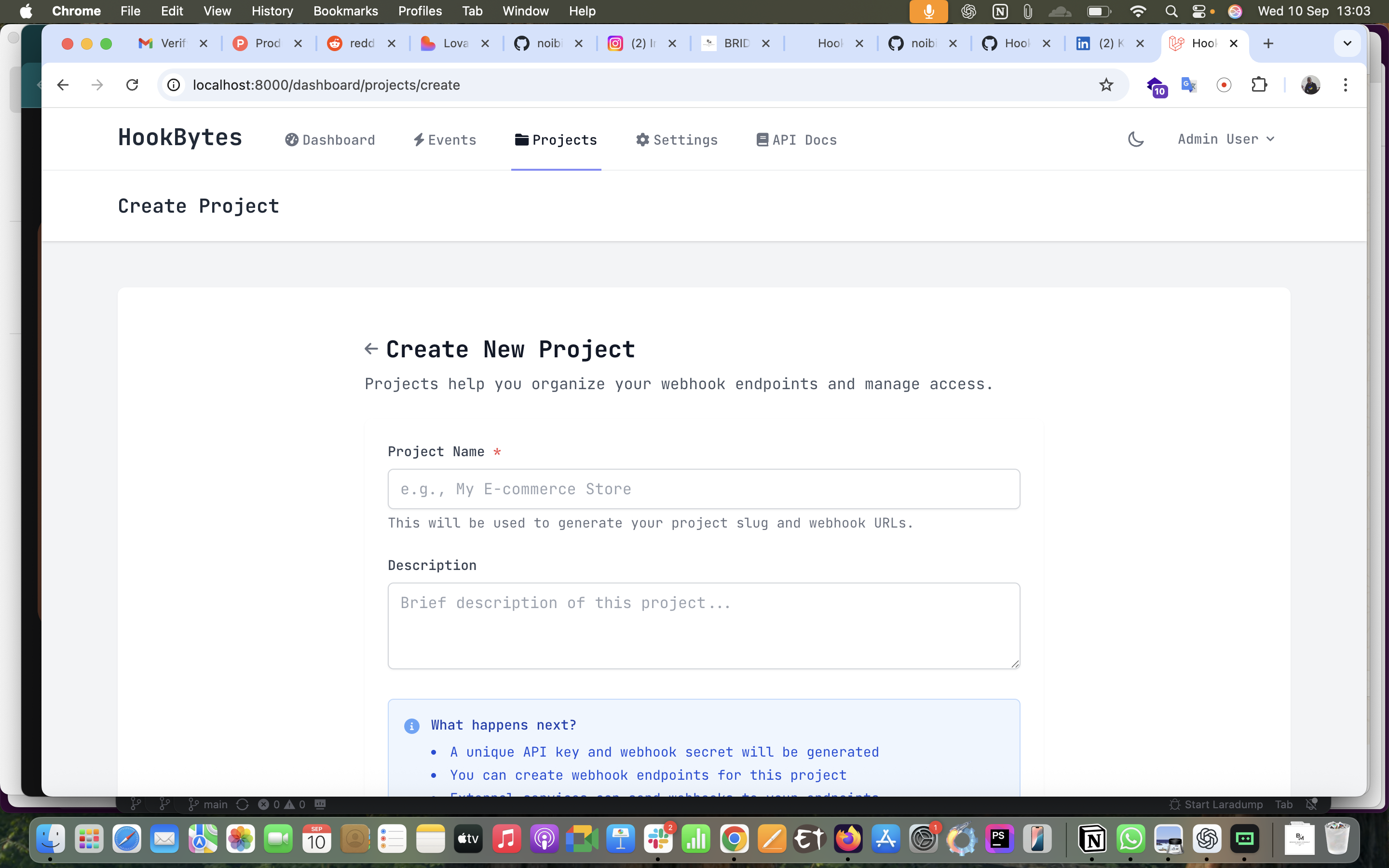Viewport: 1389px width, 868px height.
Task: Open Launchpad from the Dock
Action: point(89,839)
